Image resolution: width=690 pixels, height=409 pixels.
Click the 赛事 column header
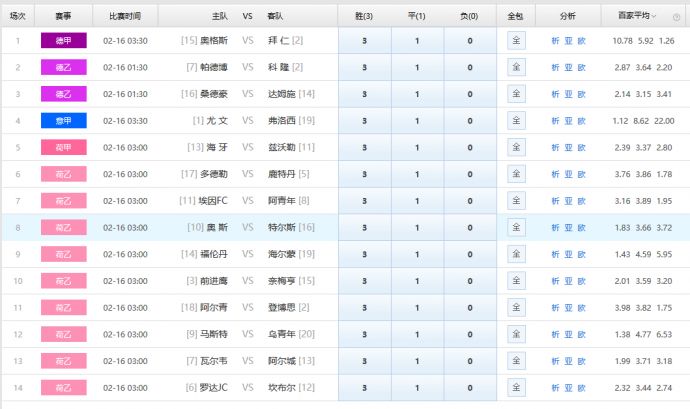pyautogui.click(x=63, y=16)
